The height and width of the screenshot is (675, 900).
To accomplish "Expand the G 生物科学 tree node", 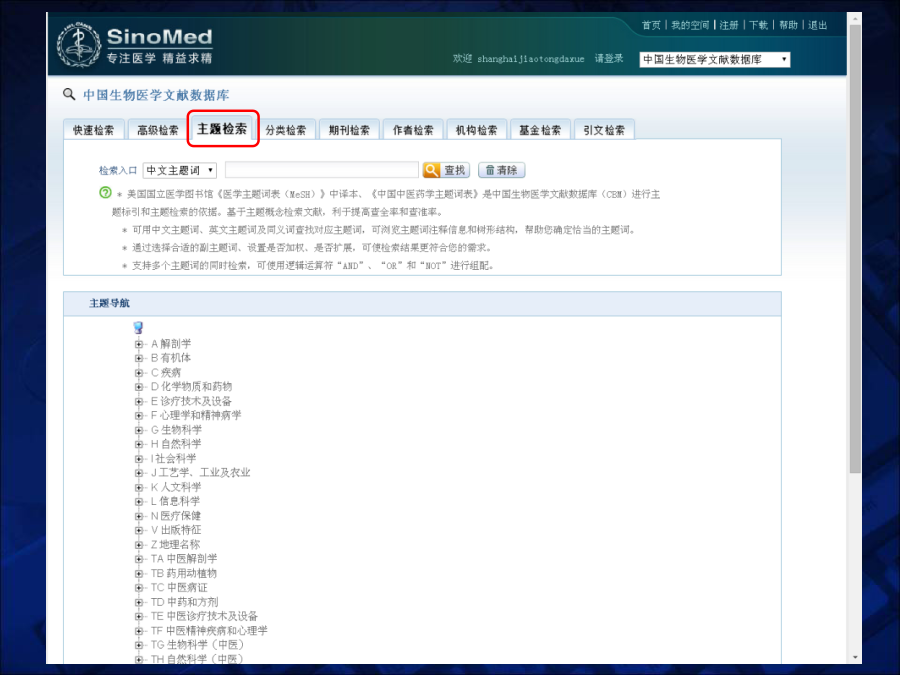I will tap(139, 430).
